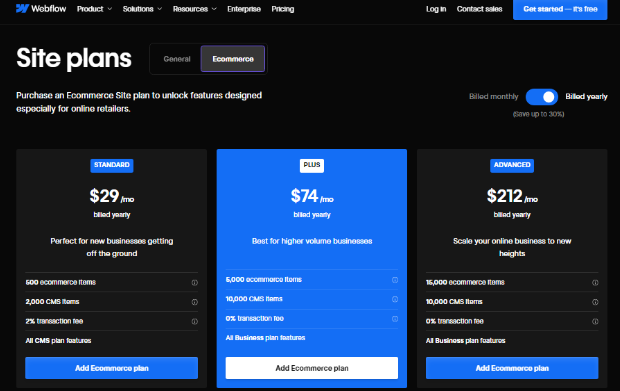The height and width of the screenshot is (391, 620).
Task: Add Ecommerce plan for Plus
Action: pyautogui.click(x=312, y=368)
